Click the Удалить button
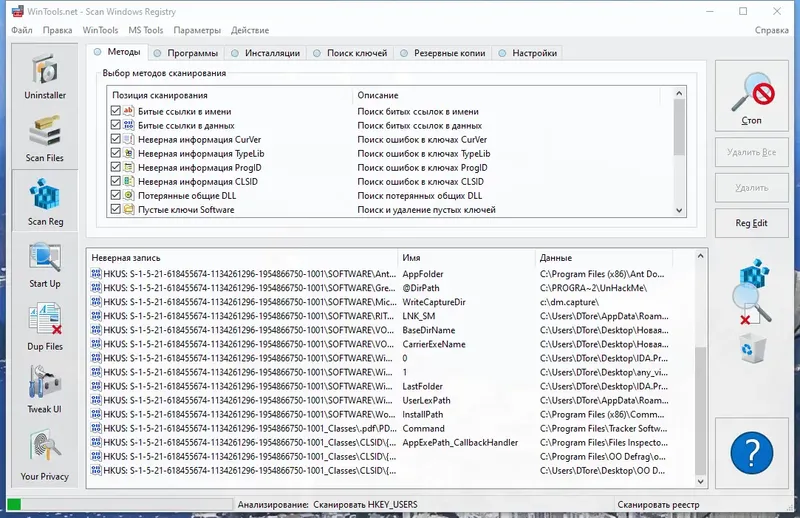This screenshot has height=518, width=800. (752, 188)
